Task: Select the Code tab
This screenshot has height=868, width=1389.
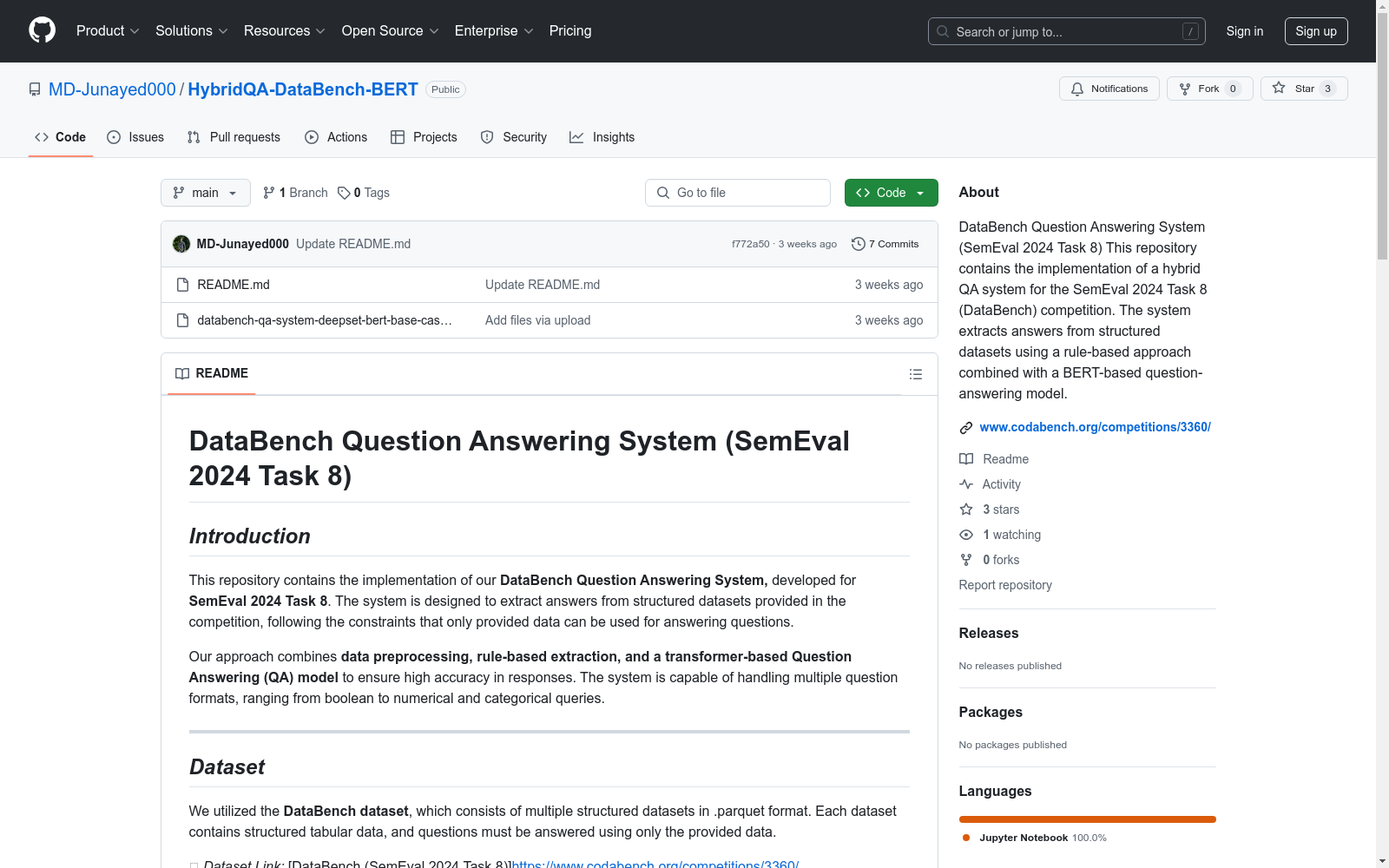Action: [x=61, y=137]
